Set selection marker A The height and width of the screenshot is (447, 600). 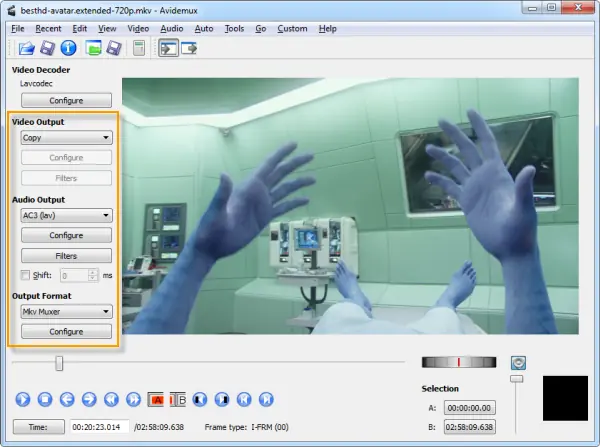pyautogui.click(x=155, y=400)
